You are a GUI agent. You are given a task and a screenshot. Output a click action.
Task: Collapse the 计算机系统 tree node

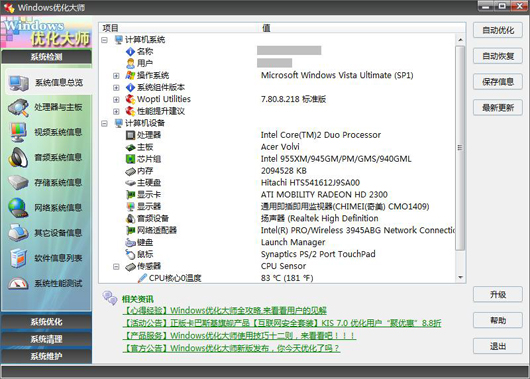(x=104, y=40)
